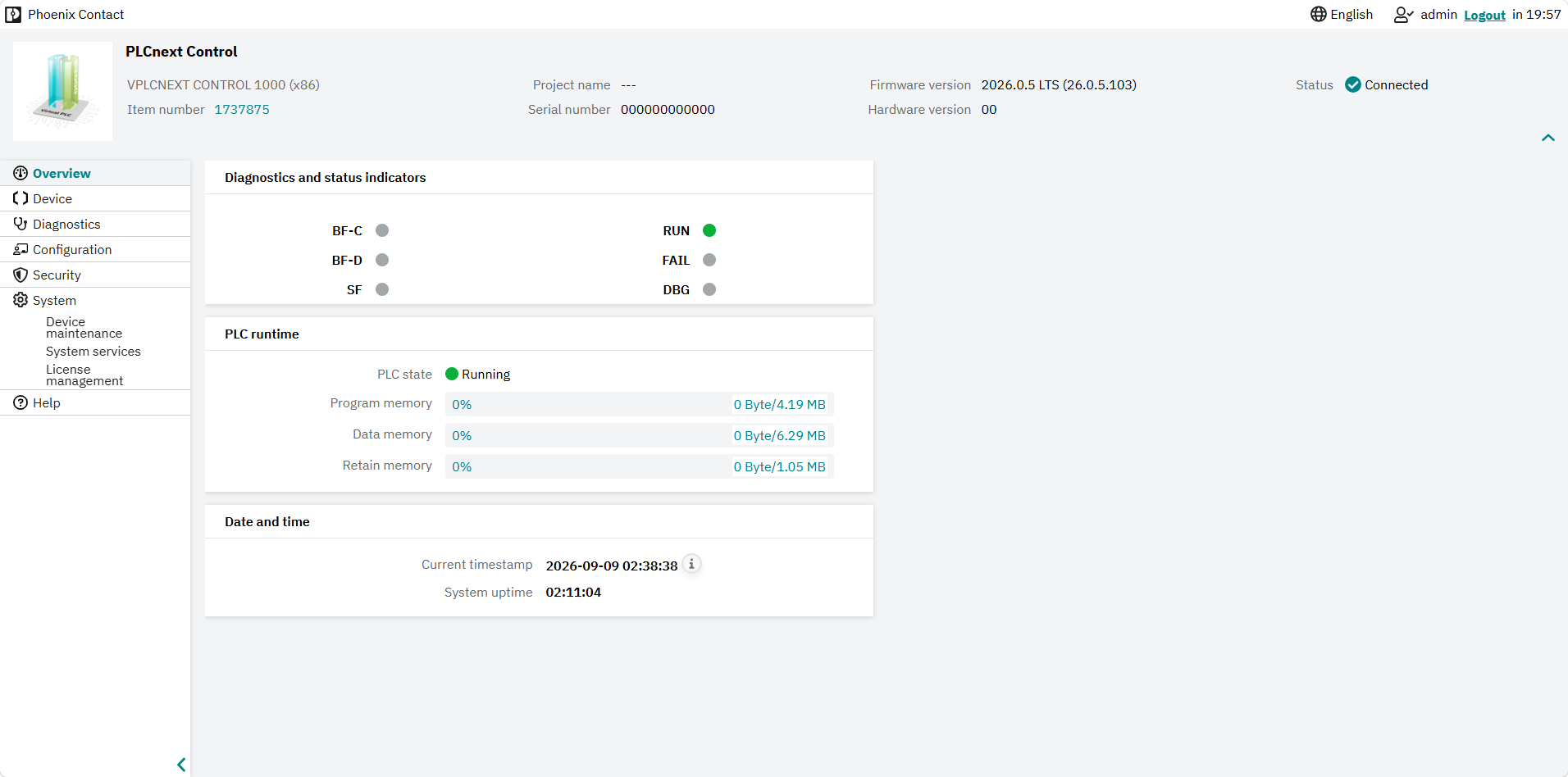Image resolution: width=1568 pixels, height=777 pixels.
Task: Click the Retain memory usage bar
Action: 639,466
